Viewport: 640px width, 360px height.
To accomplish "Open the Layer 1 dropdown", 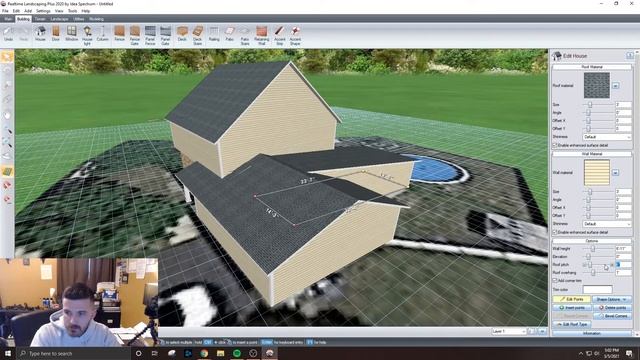I will (508, 331).
